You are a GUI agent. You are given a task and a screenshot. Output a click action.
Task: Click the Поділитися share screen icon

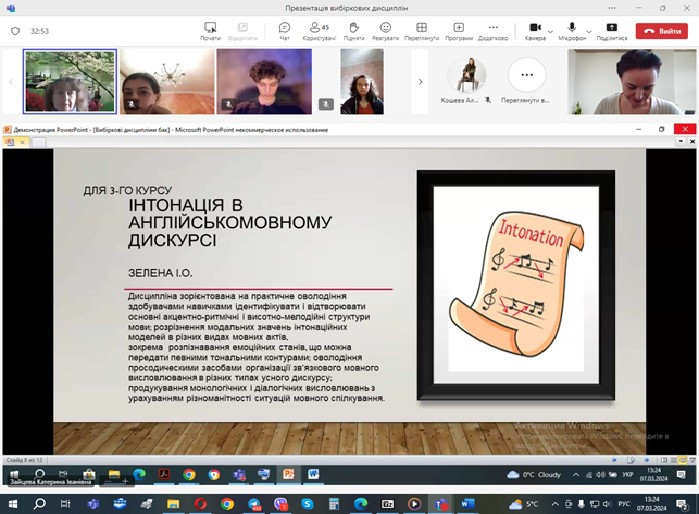click(x=612, y=30)
